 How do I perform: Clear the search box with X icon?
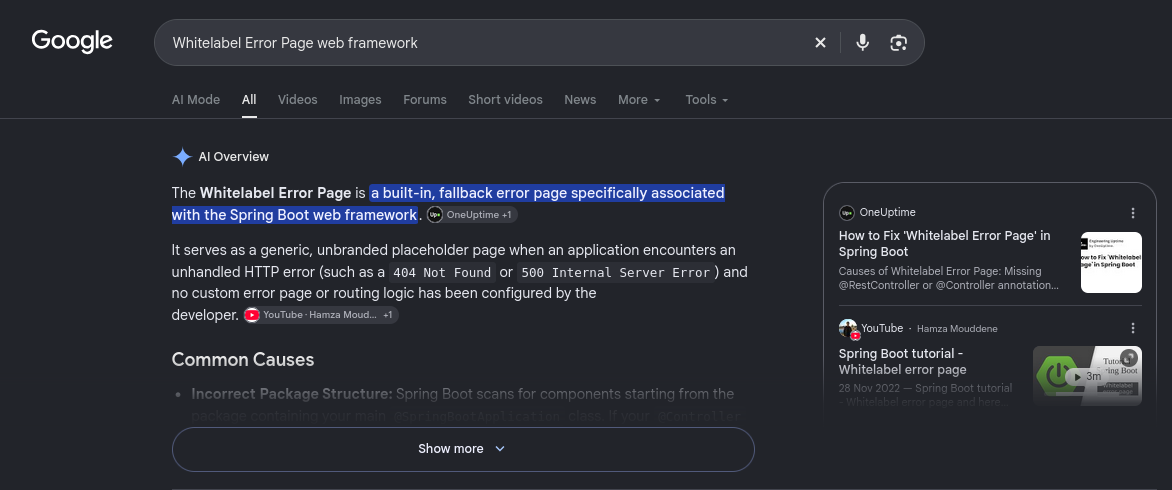click(x=820, y=43)
